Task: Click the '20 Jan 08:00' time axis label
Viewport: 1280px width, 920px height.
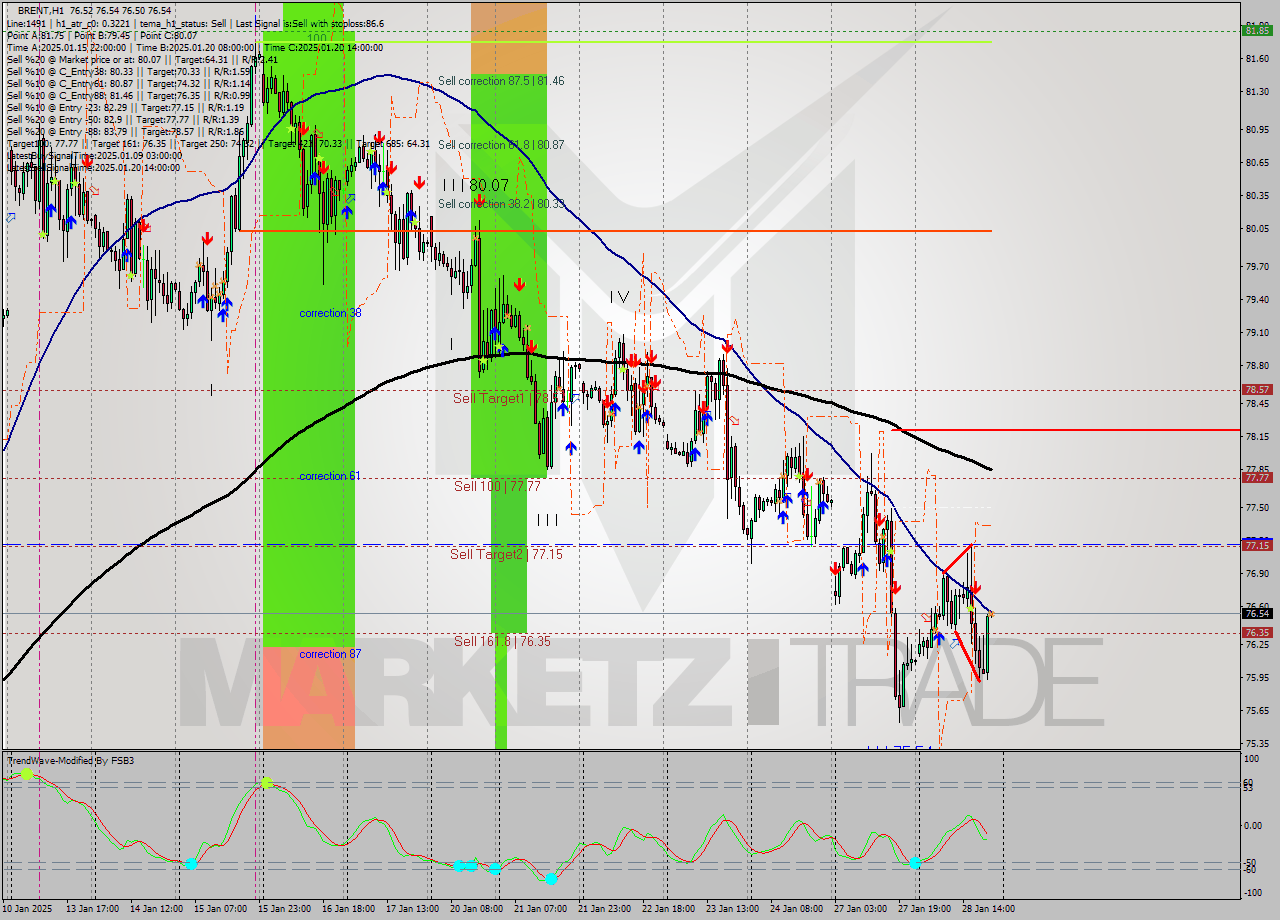Action: [x=477, y=909]
